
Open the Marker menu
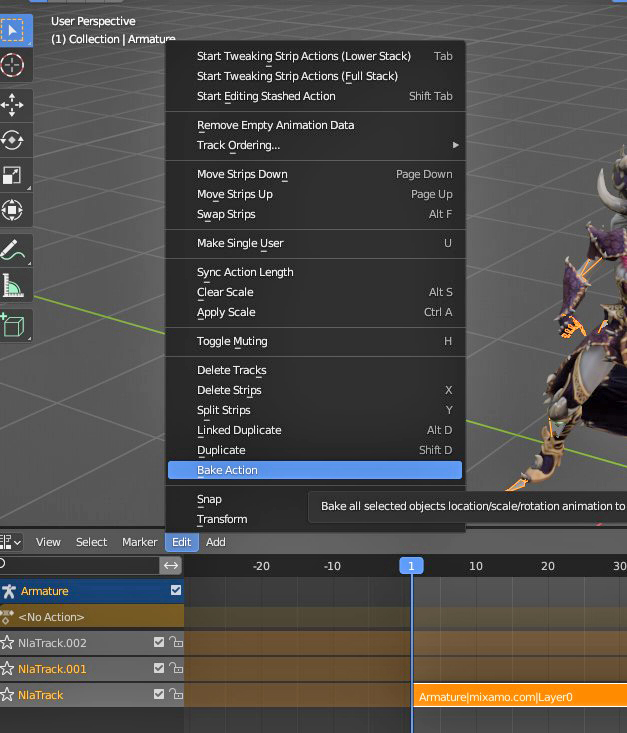point(139,542)
